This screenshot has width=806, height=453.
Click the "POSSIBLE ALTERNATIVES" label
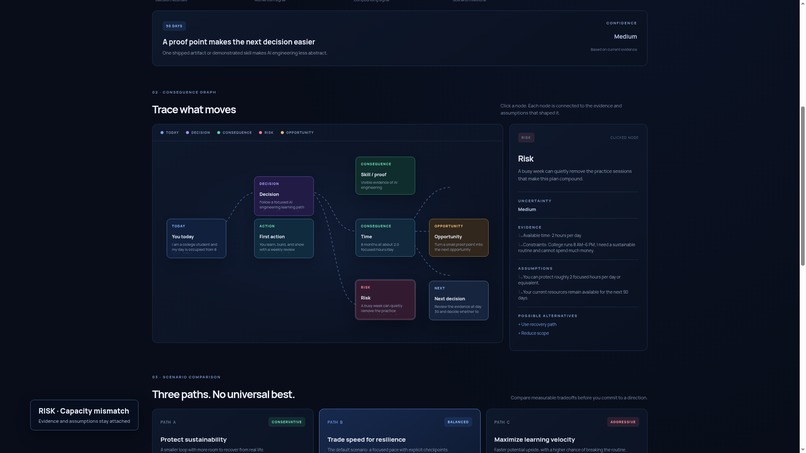tap(547, 316)
